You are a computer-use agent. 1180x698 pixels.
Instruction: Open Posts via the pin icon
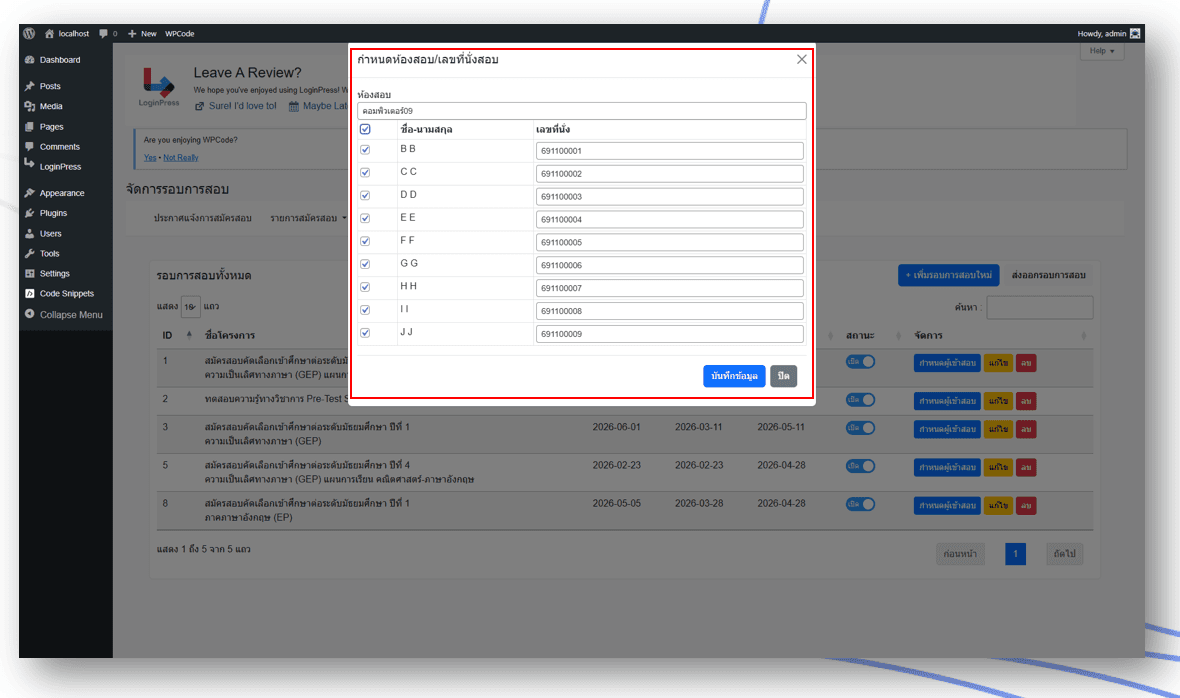click(x=29, y=86)
